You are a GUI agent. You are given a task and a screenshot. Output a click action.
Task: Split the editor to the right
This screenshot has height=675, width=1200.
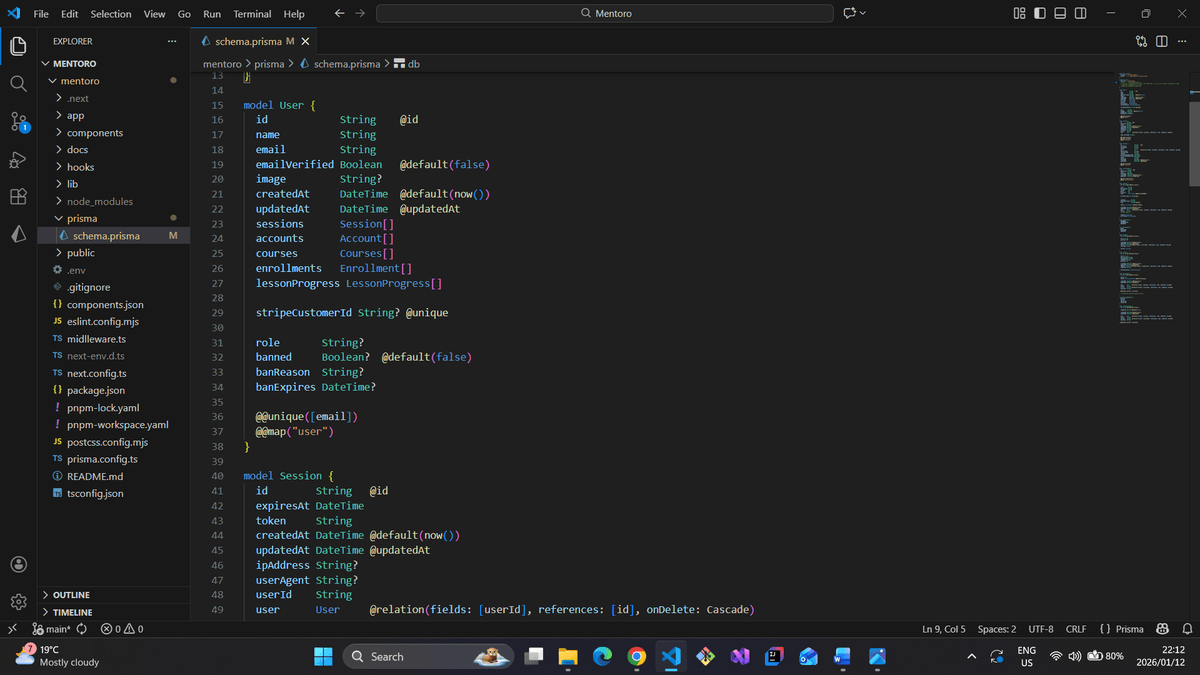click(x=1162, y=41)
